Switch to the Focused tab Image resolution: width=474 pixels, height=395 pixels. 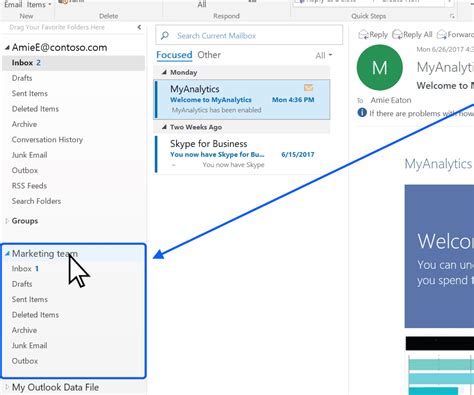(174, 55)
